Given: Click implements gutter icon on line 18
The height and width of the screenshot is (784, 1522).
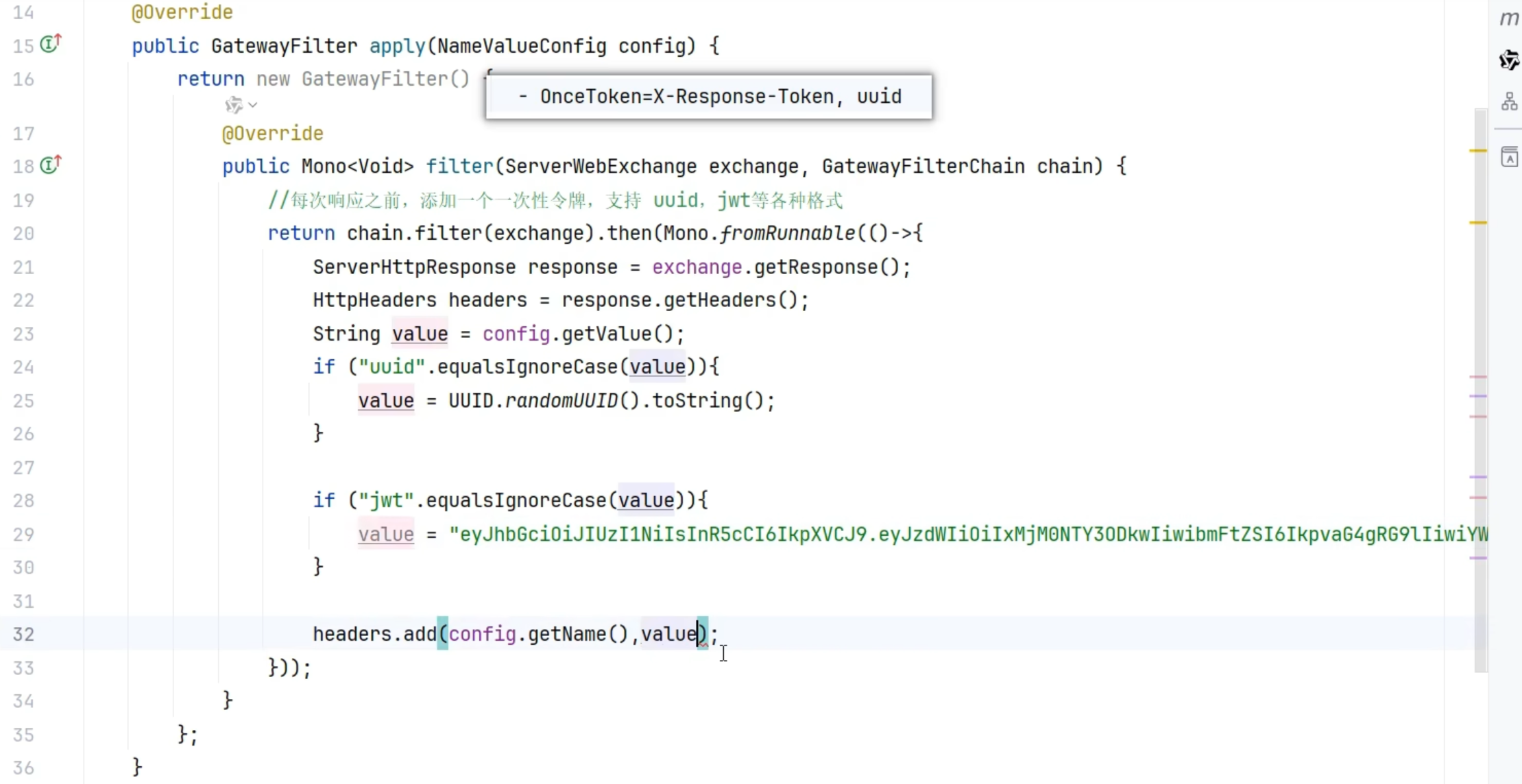Looking at the screenshot, I should [x=51, y=165].
